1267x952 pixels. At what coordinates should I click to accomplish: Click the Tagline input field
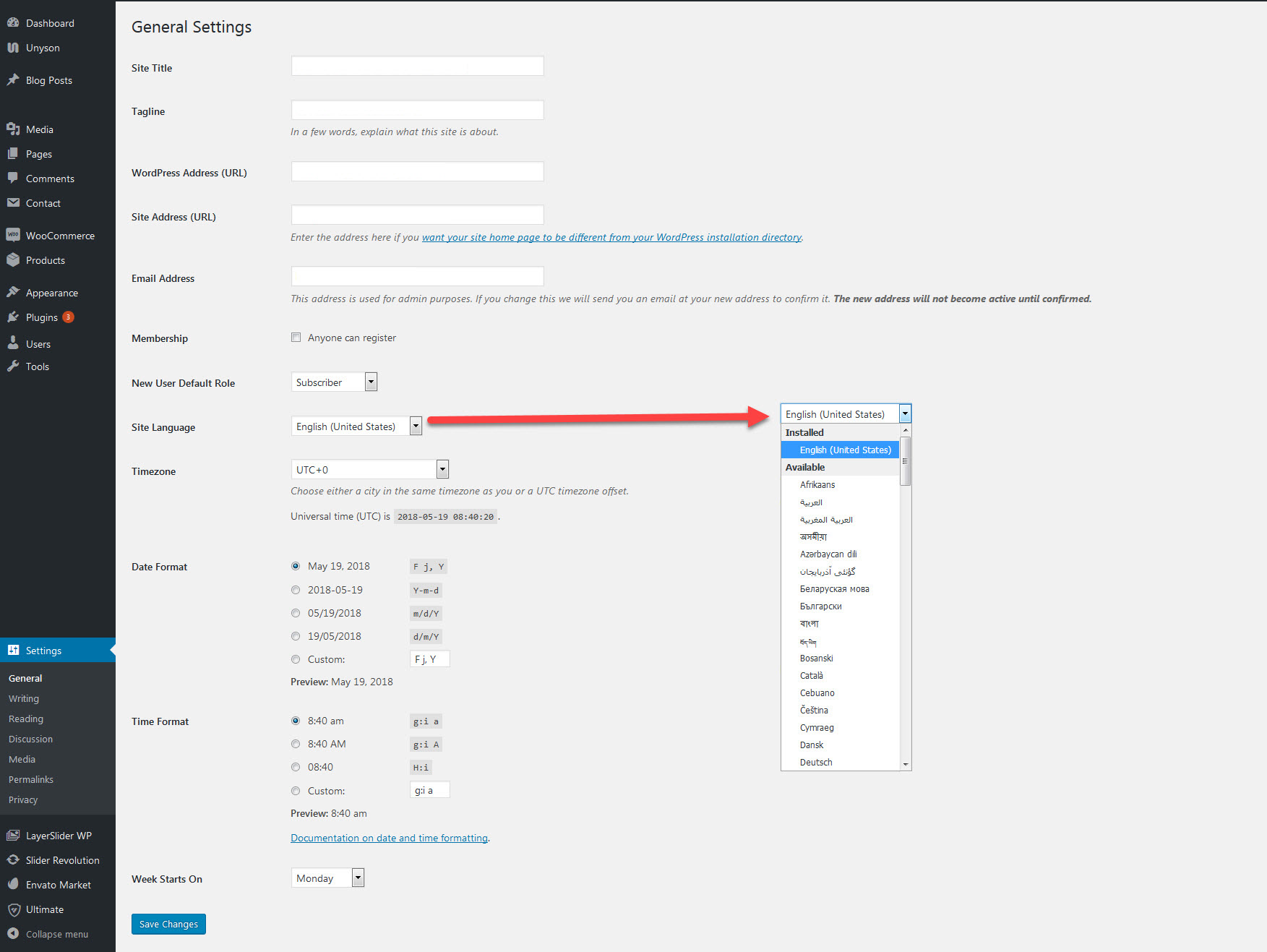tap(417, 110)
